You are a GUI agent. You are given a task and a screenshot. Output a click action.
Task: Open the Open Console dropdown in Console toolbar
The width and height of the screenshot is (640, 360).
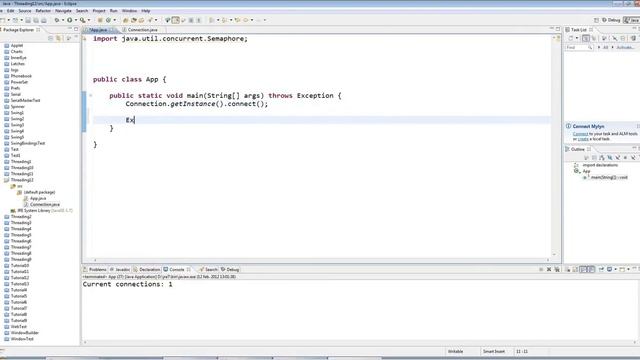[x=628, y=269]
